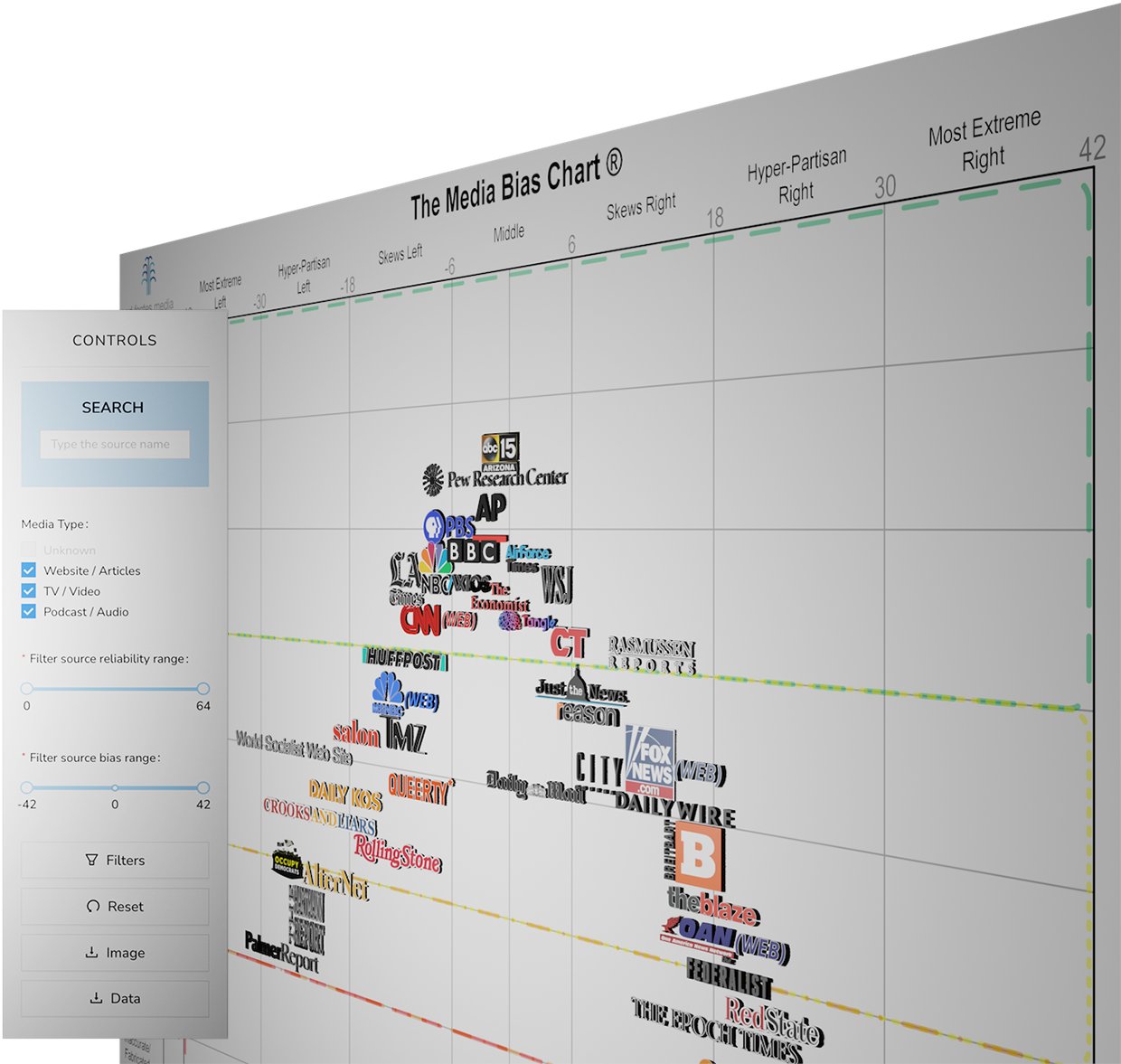Click the circular arrow icon in Reset
The height and width of the screenshot is (1064, 1121).
click(x=93, y=906)
